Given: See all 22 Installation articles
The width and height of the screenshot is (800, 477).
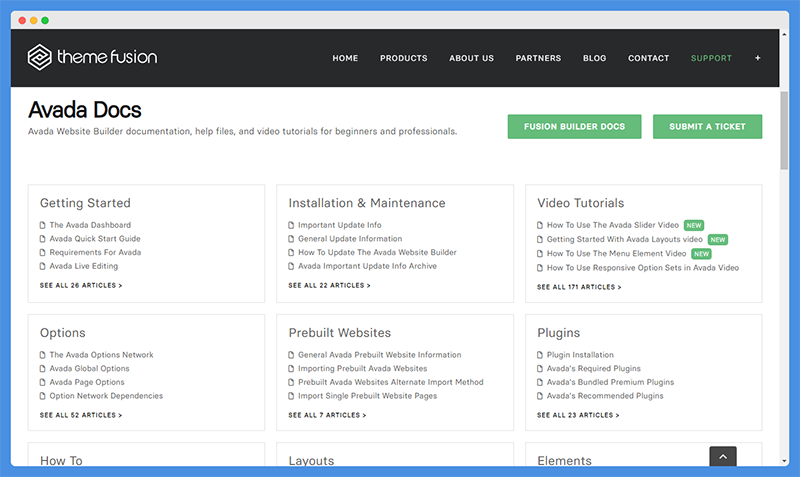Looking at the screenshot, I should (330, 286).
